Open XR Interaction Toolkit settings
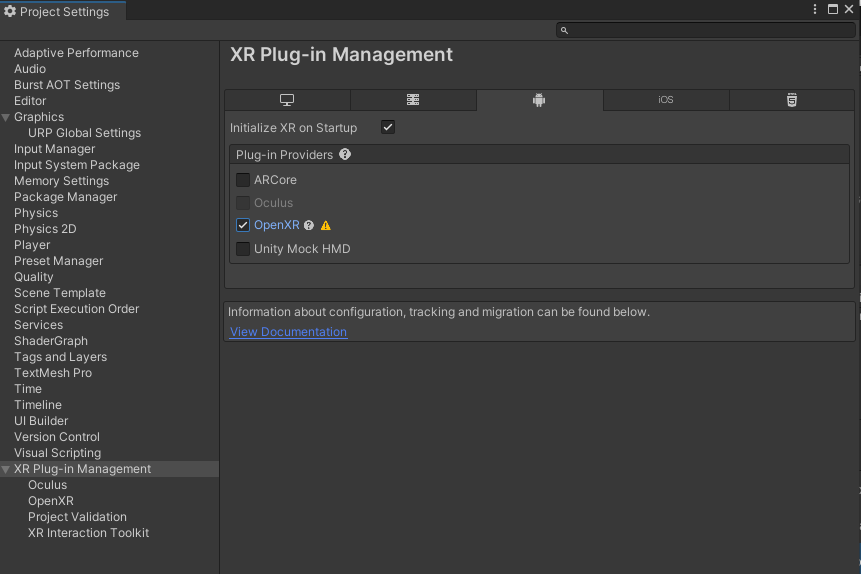Viewport: 861px width, 574px height. [x=88, y=533]
